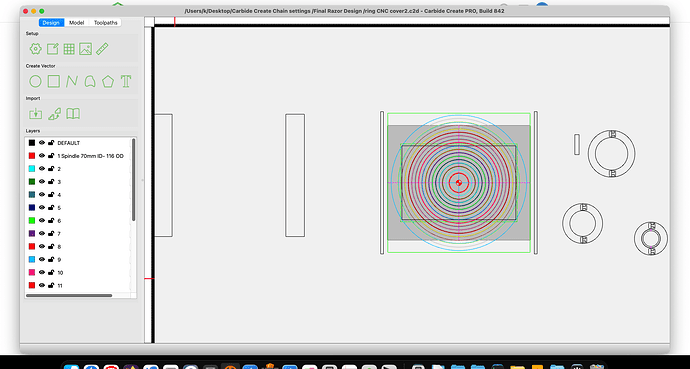Select the tall narrow rectangle in canvas center

click(x=295, y=175)
